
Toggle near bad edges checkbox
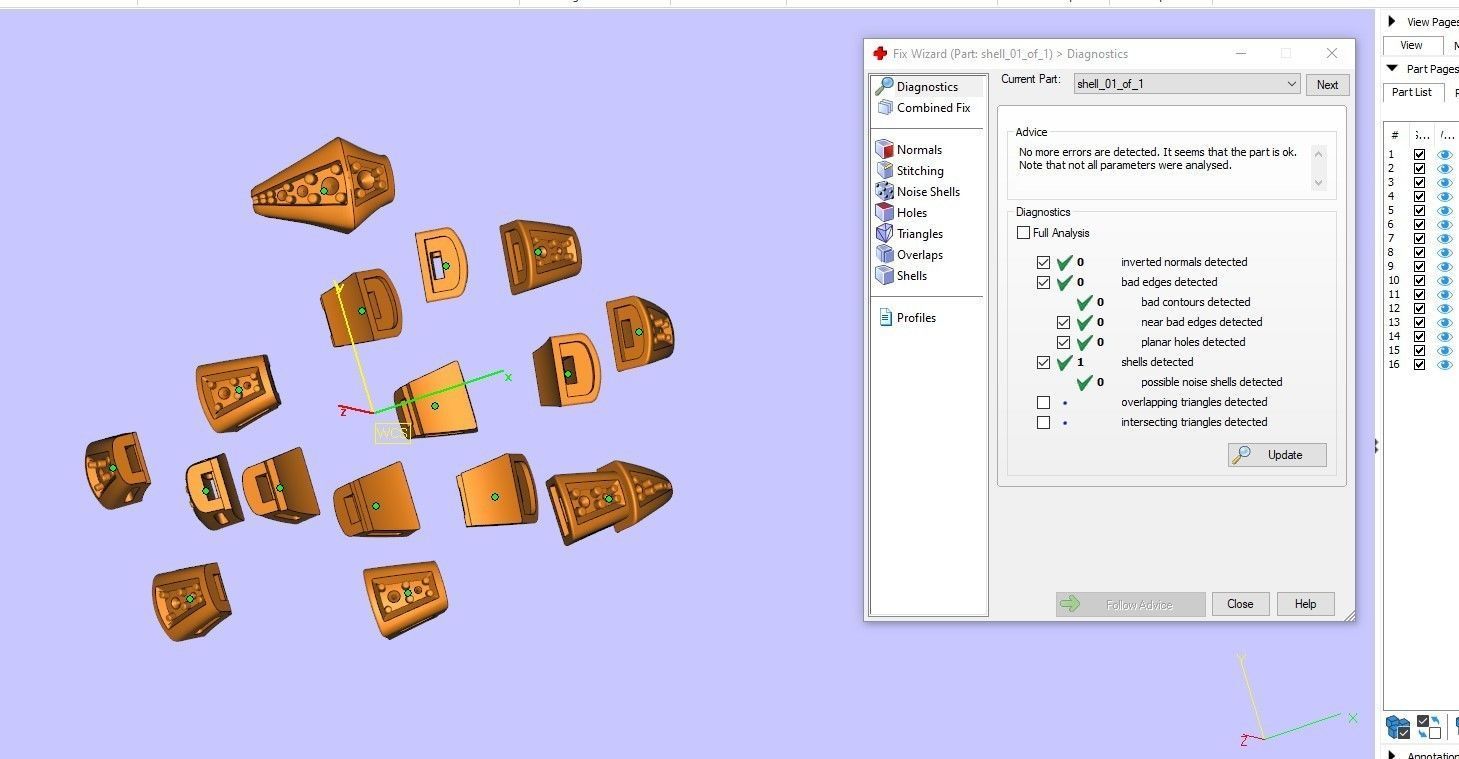coord(1064,322)
